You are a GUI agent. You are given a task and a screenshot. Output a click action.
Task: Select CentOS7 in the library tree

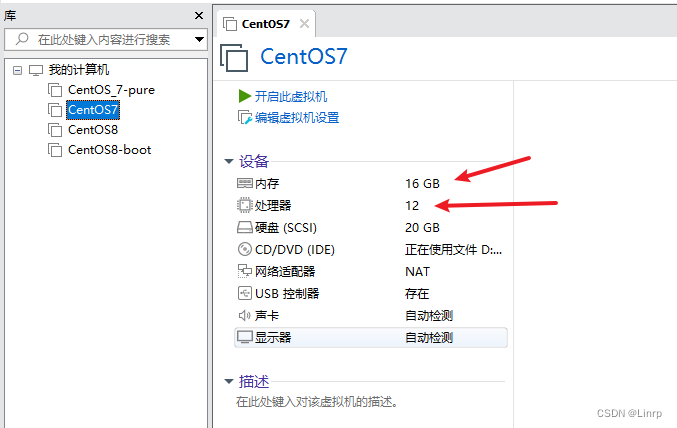pos(93,110)
